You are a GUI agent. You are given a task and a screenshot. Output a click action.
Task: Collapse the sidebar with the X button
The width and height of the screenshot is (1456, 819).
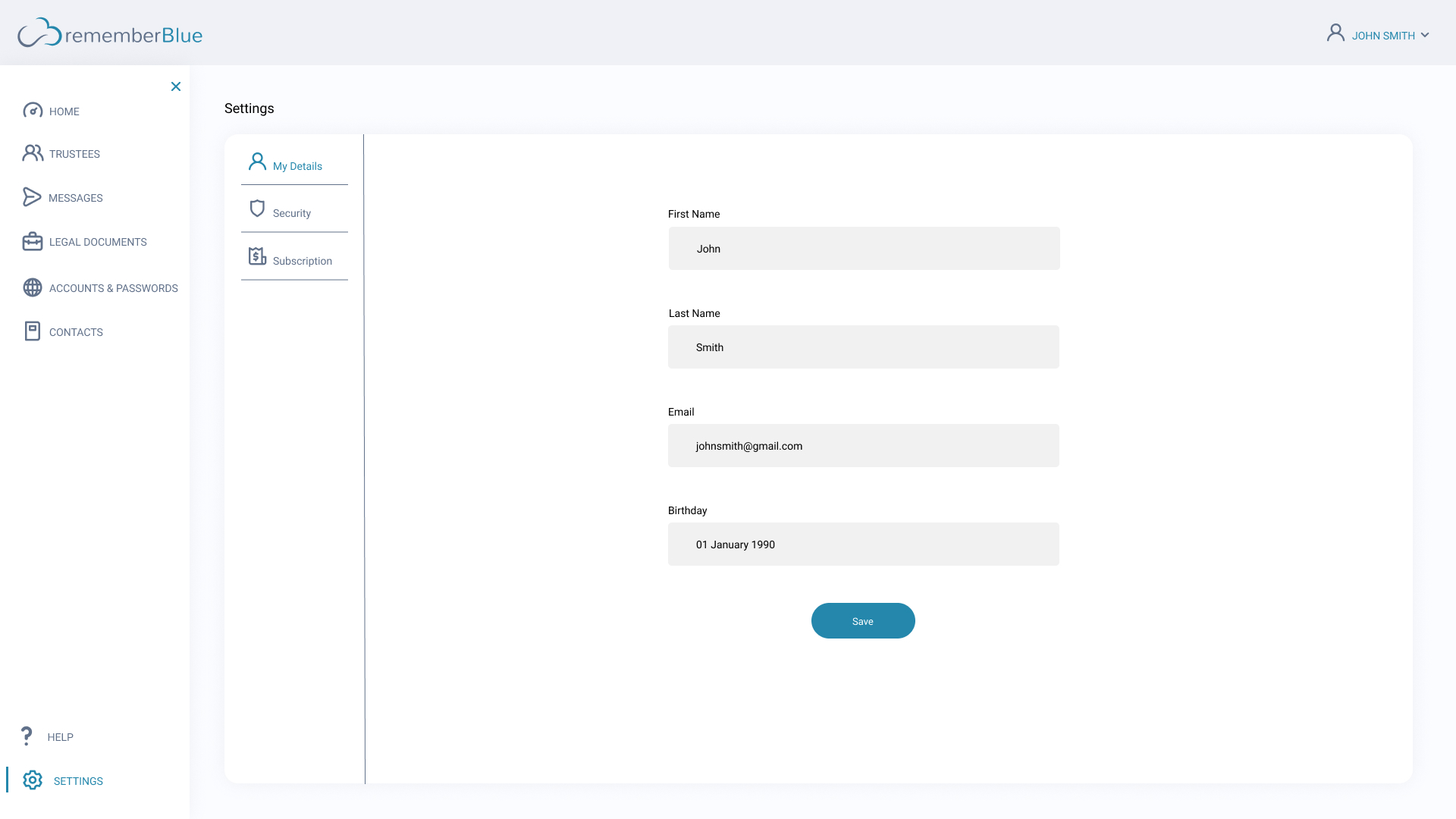pos(176,86)
